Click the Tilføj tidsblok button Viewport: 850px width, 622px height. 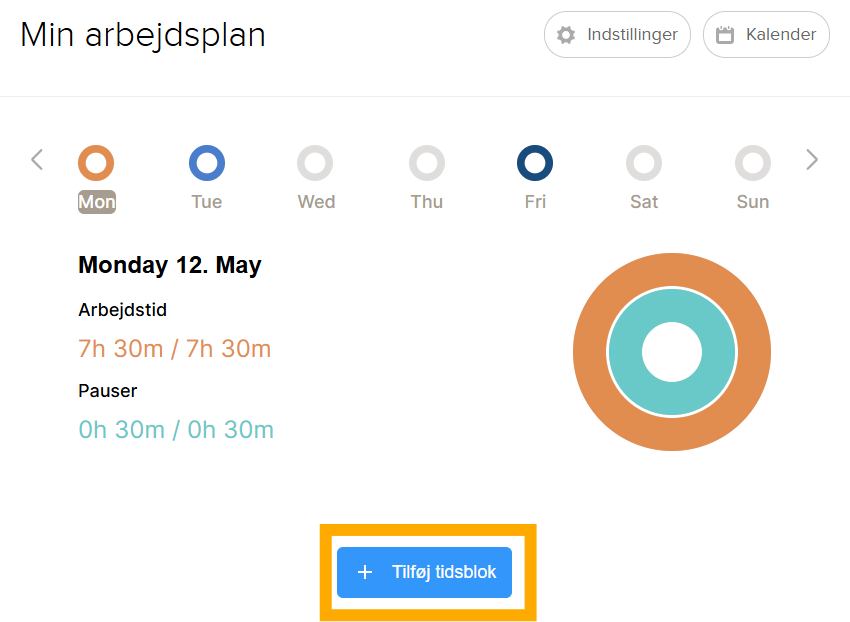tap(424, 572)
